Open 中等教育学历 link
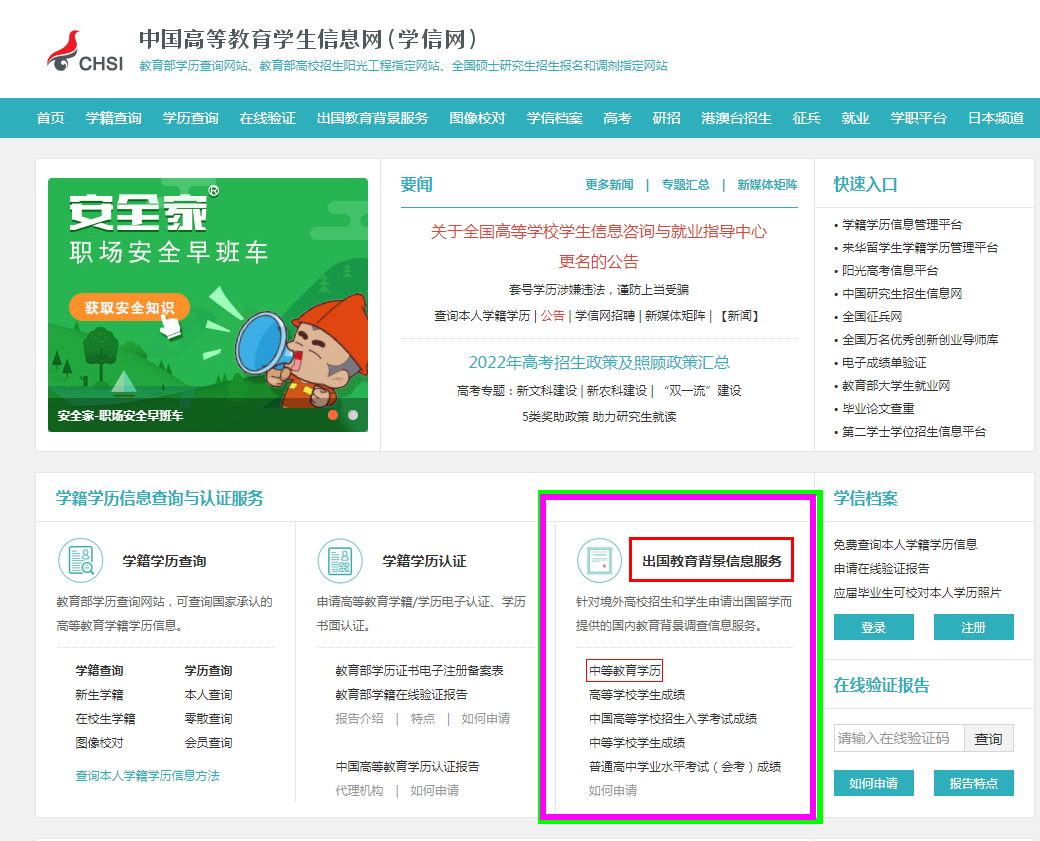This screenshot has height=841, width=1040. [625, 671]
